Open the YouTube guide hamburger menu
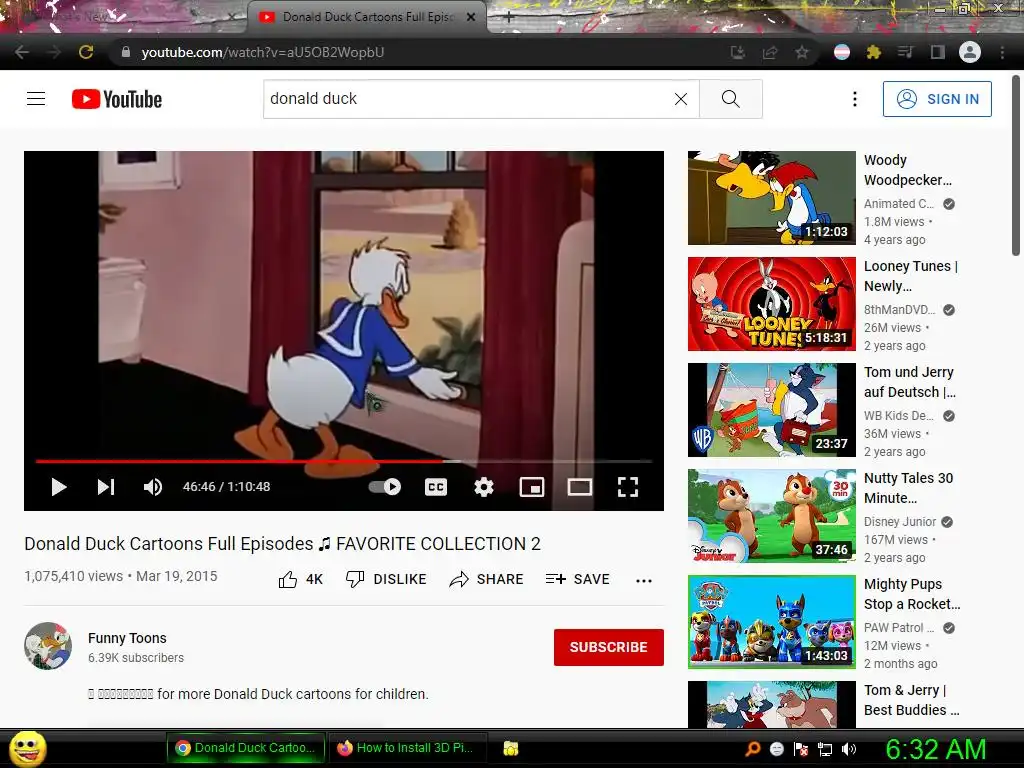Viewport: 1024px width, 768px height. [x=36, y=99]
